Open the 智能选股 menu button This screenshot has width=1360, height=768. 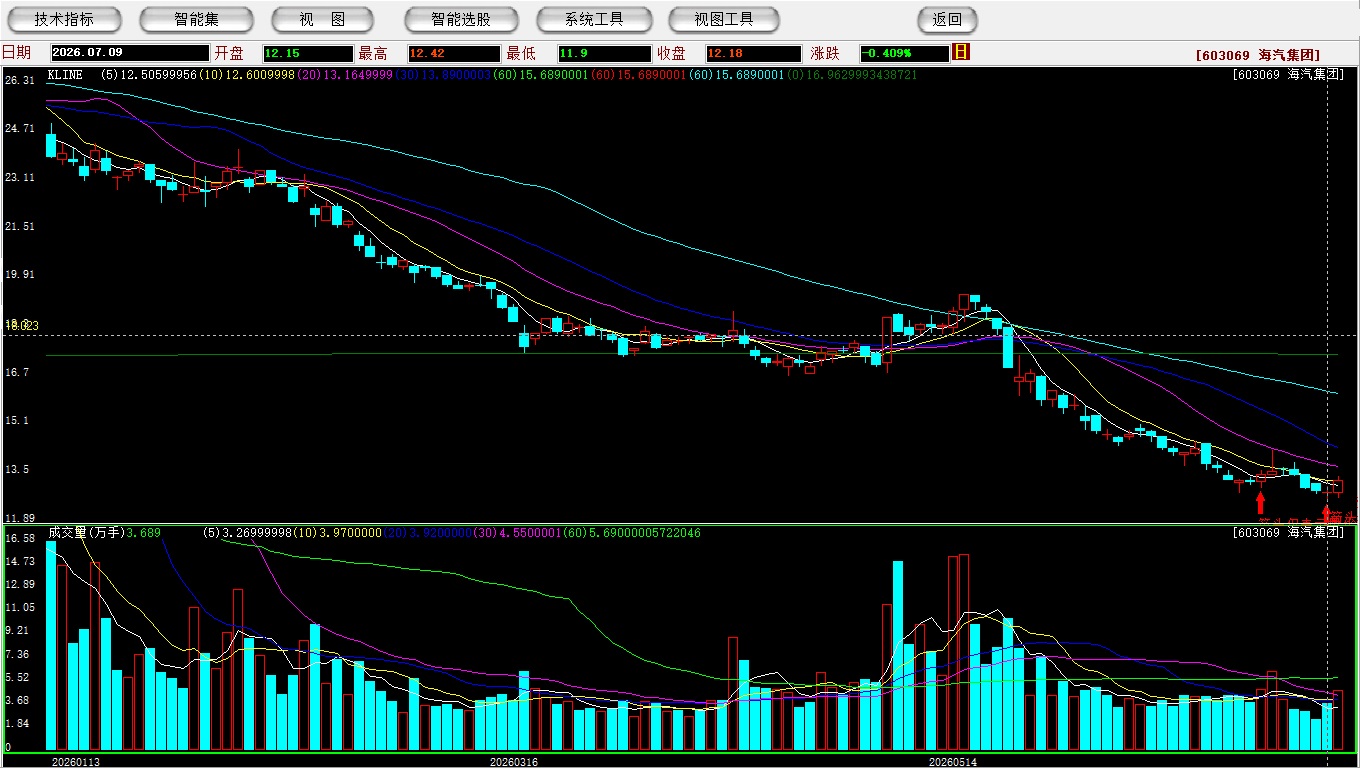461,19
